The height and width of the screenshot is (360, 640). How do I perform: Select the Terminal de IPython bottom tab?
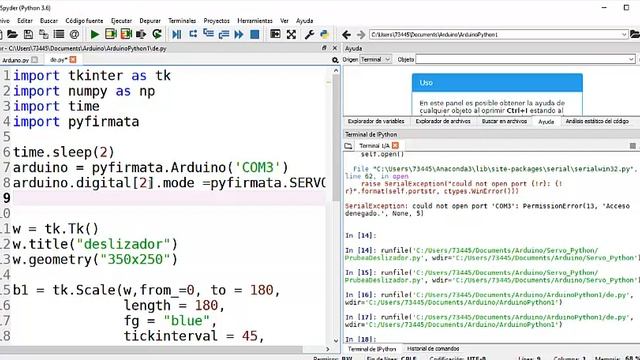pos(372,349)
